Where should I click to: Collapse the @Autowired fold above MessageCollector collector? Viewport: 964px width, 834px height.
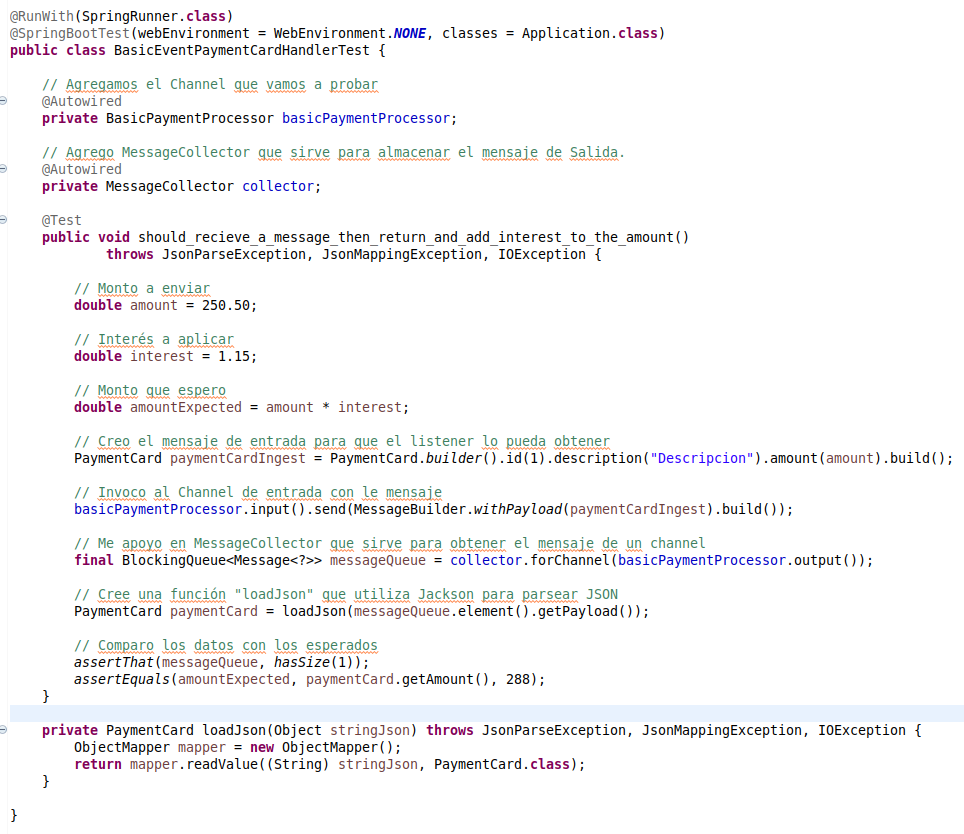pos(3,168)
